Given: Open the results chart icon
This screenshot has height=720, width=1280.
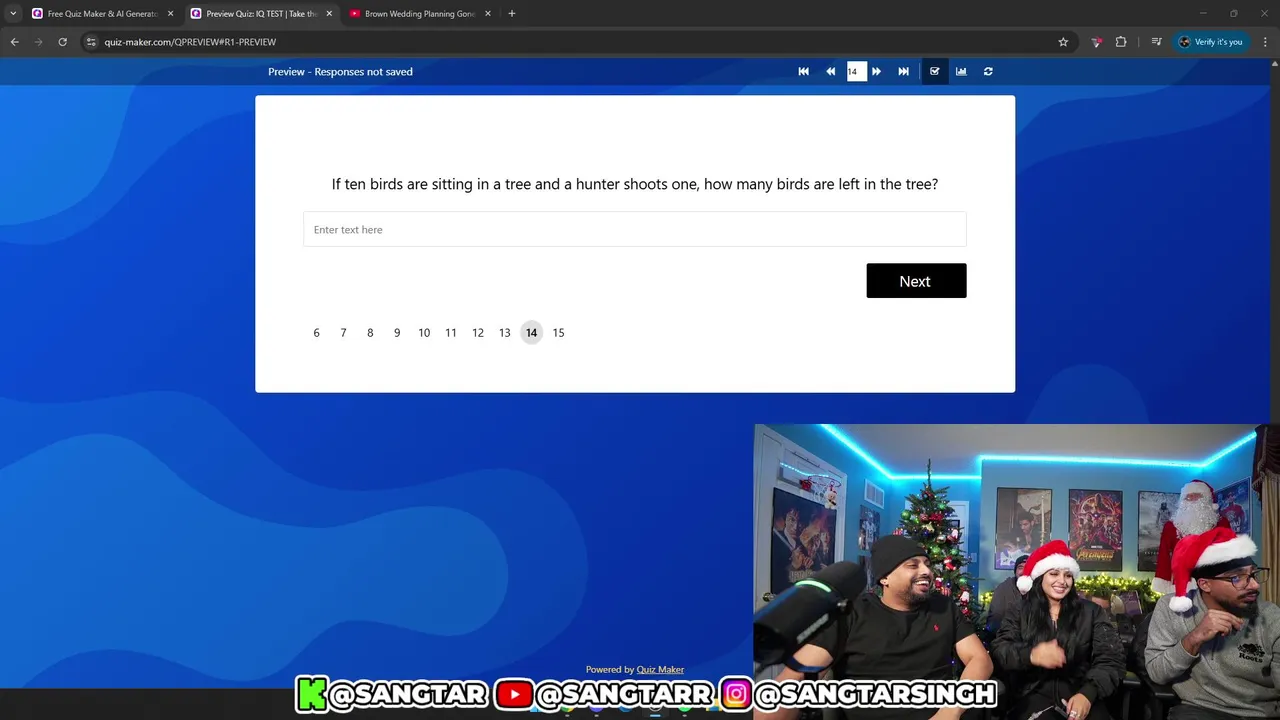Looking at the screenshot, I should pos(961,71).
